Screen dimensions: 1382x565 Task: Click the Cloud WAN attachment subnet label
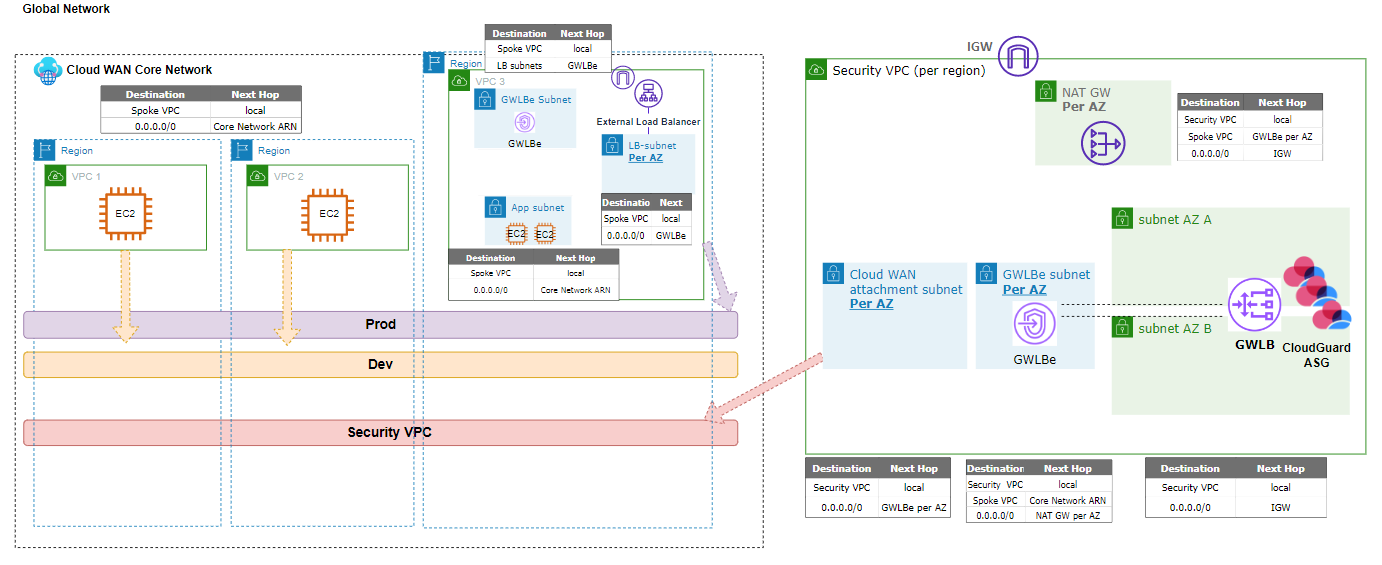coord(906,282)
